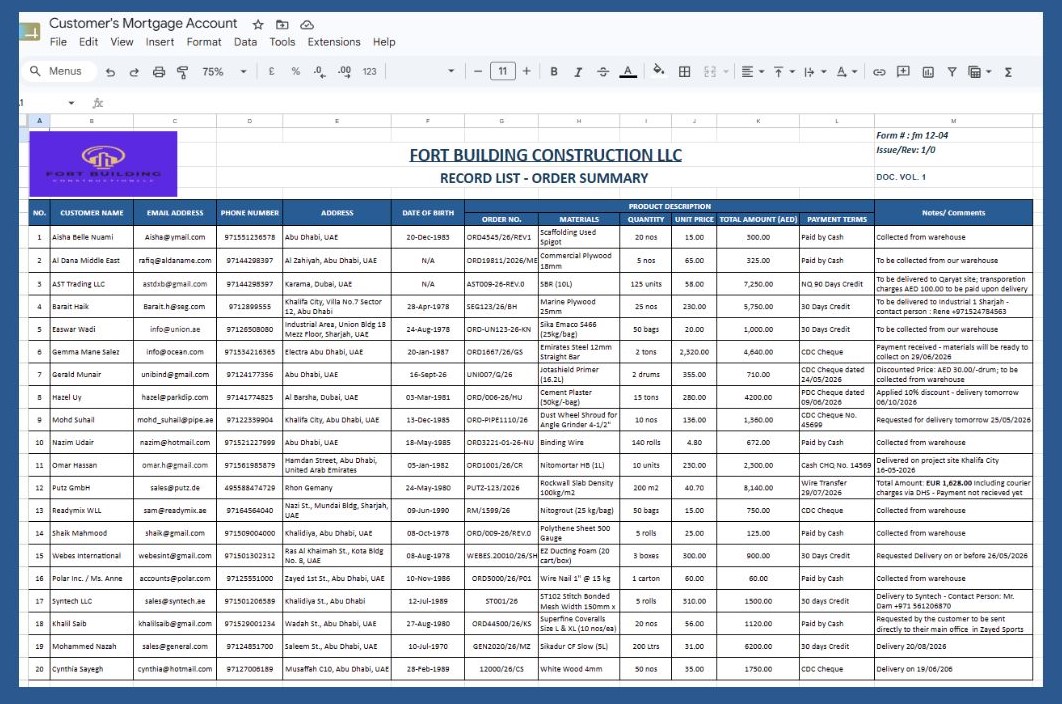Decrease decimal places
1062x704 pixels.
(319, 71)
